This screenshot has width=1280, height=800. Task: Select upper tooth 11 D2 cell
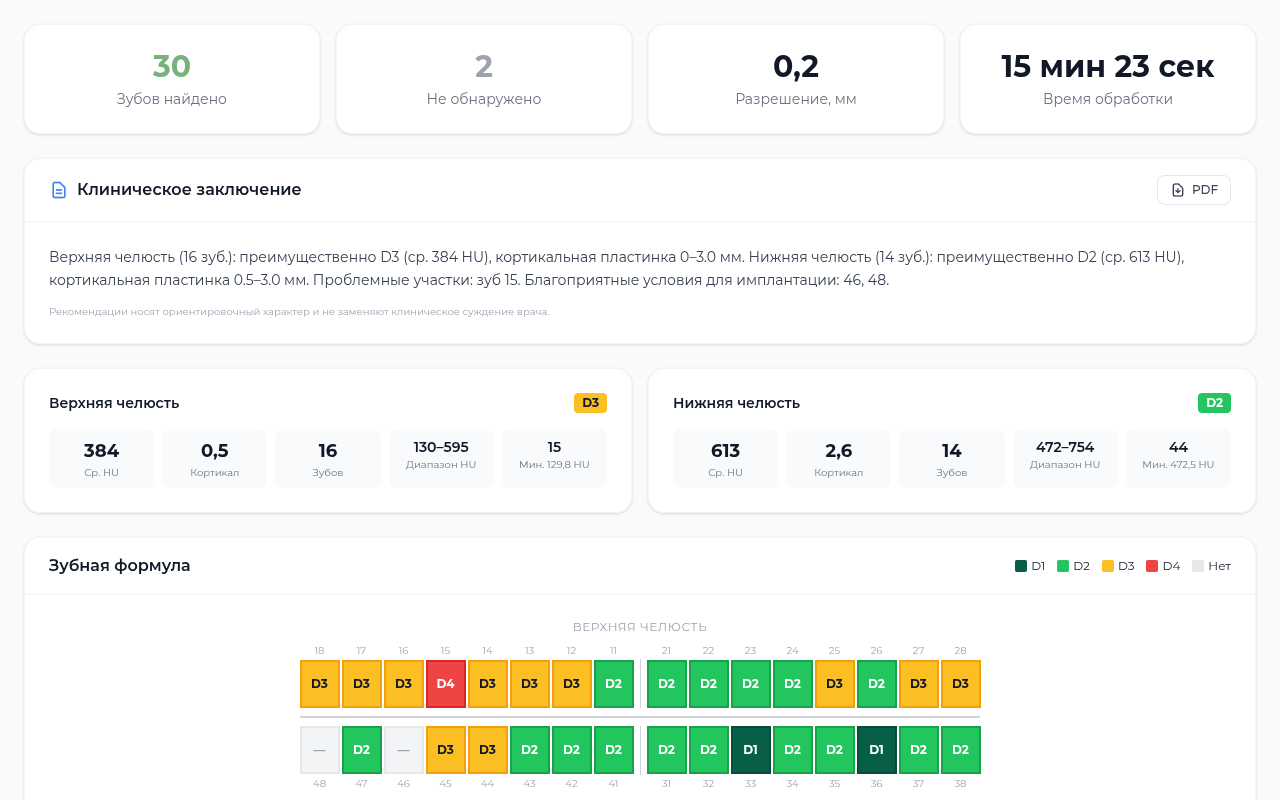613,684
